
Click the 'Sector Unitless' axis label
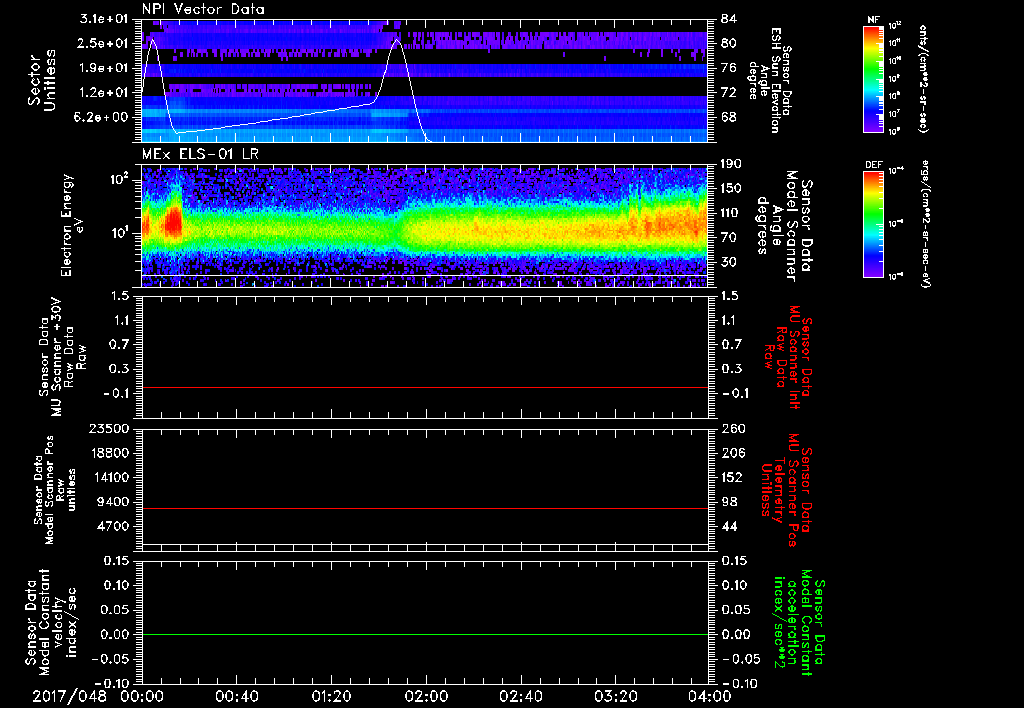(41, 80)
